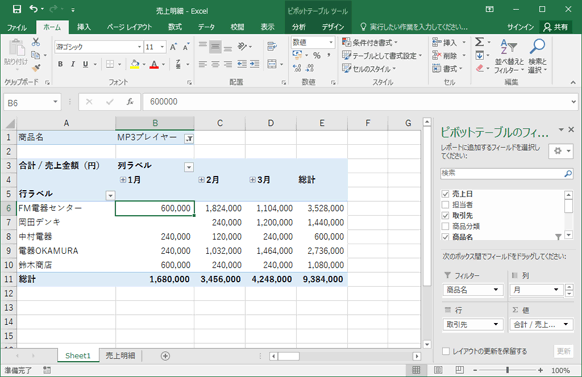This screenshot has height=377, width=582.
Task: Switch to the 挿入 ribbon tab
Action: [84, 27]
